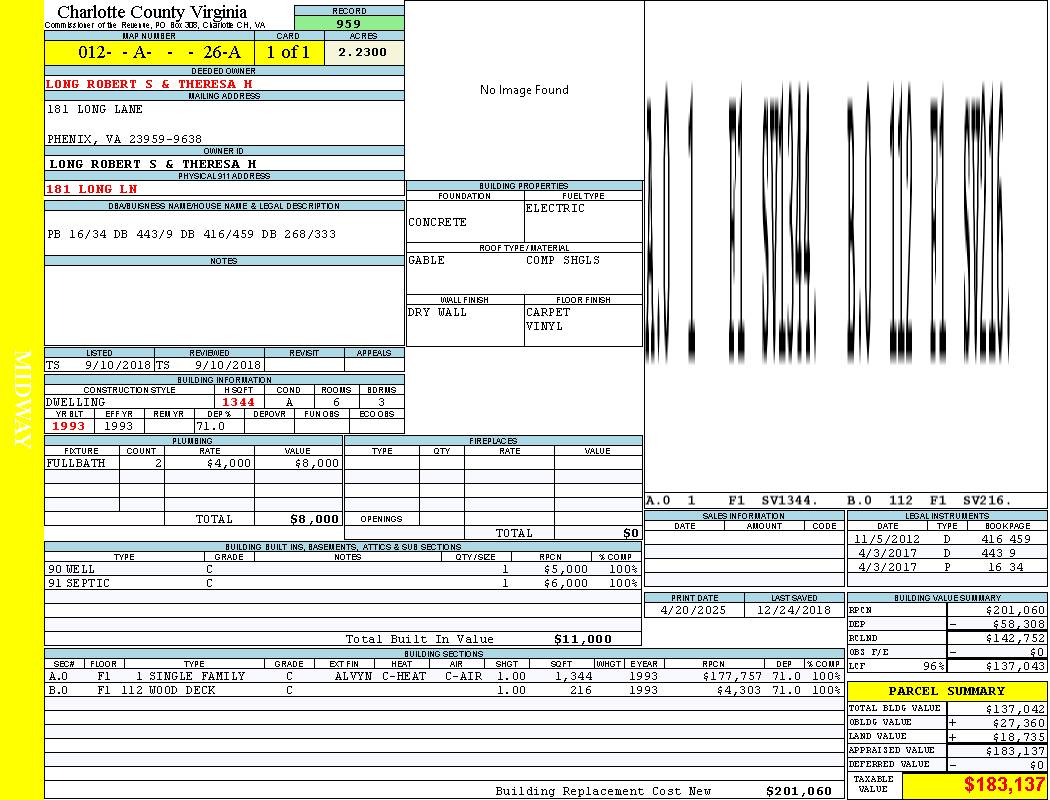Select mailing address line 181 LONG LANE
Image resolution: width=1050 pixels, height=800 pixels.
[94, 109]
